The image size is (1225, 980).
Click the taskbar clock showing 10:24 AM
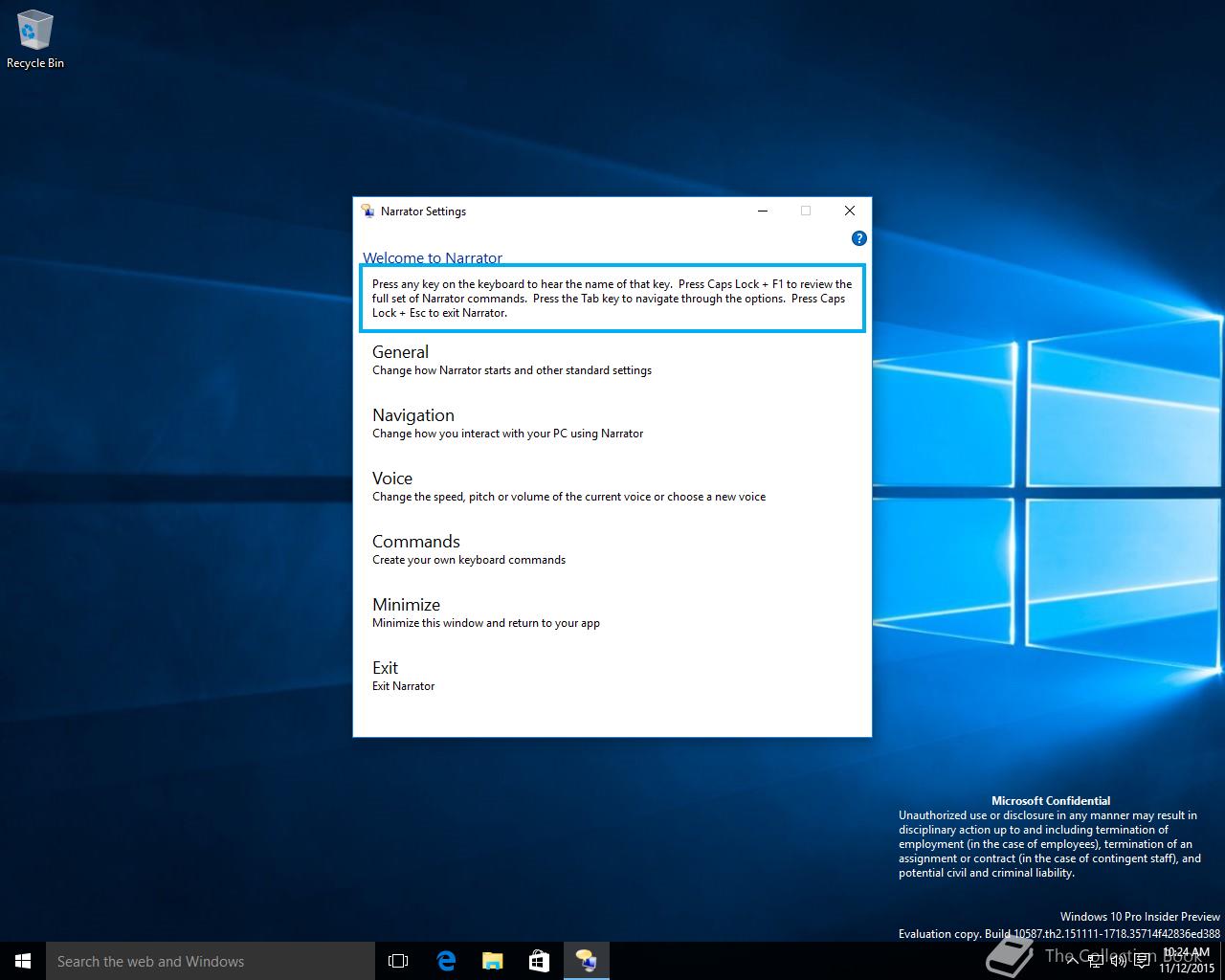coord(1186,961)
